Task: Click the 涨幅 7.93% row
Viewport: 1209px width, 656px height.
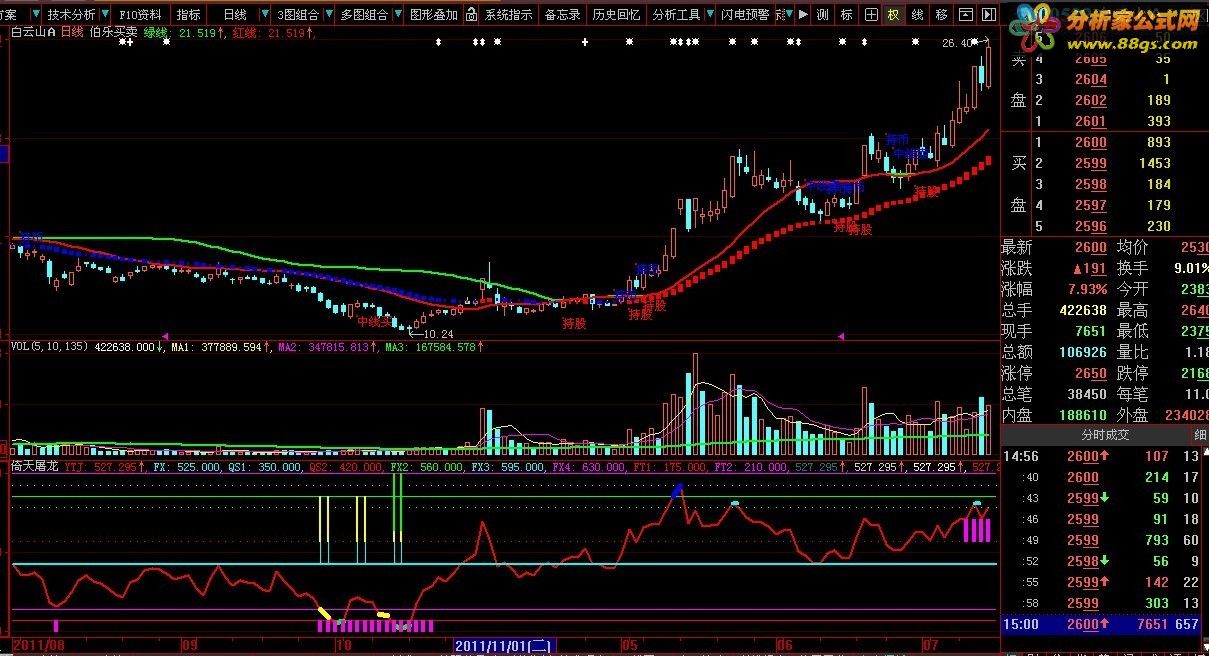Action: tap(1054, 289)
